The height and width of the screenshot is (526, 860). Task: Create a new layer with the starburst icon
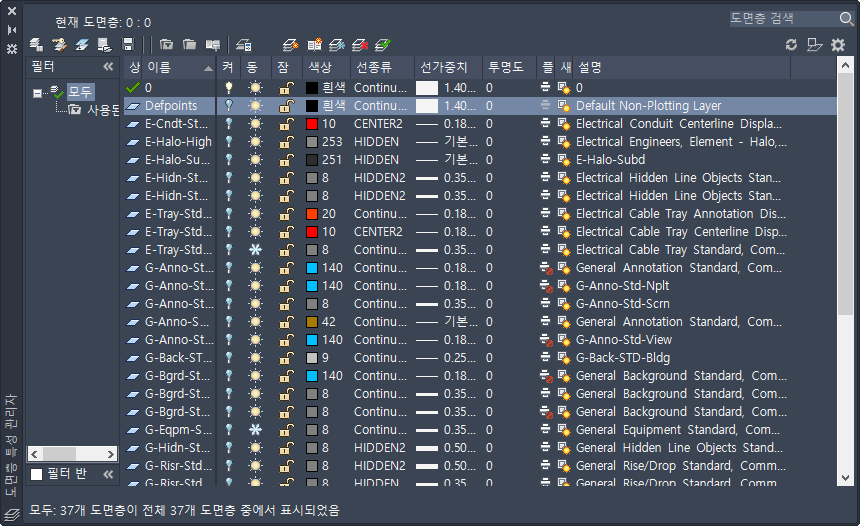pos(290,44)
